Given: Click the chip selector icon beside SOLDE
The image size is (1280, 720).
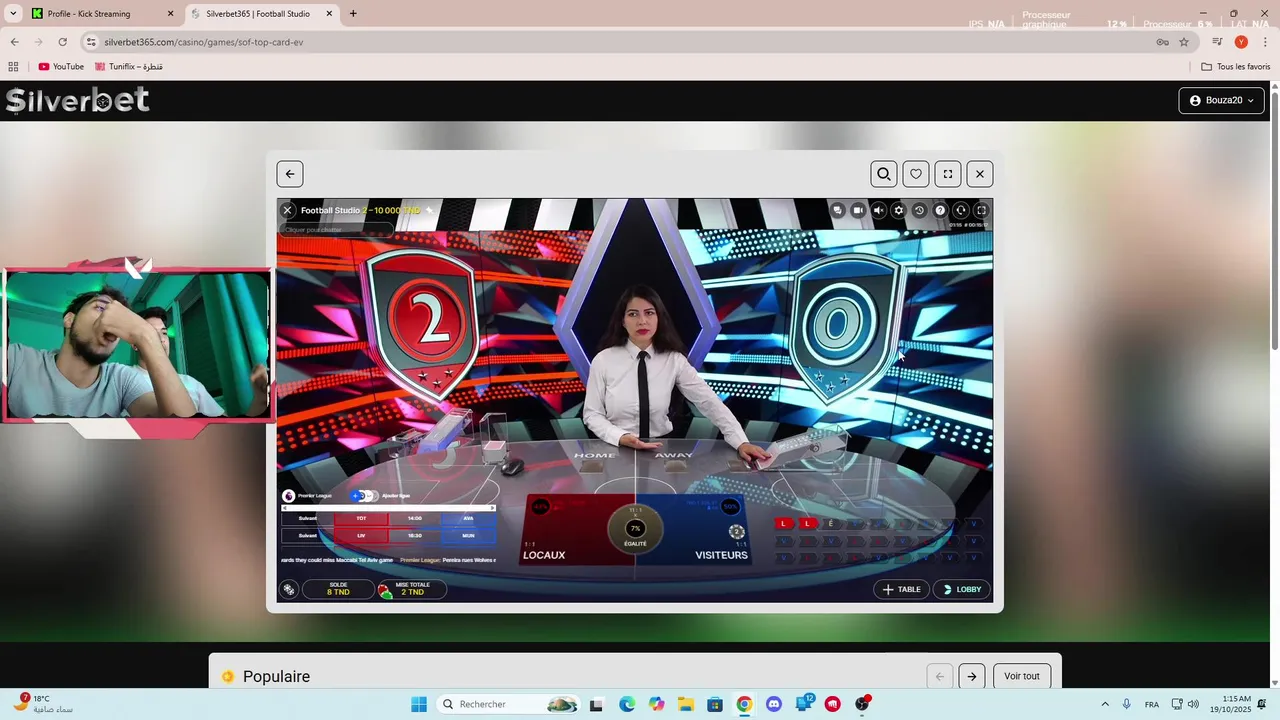Looking at the screenshot, I should tap(289, 590).
